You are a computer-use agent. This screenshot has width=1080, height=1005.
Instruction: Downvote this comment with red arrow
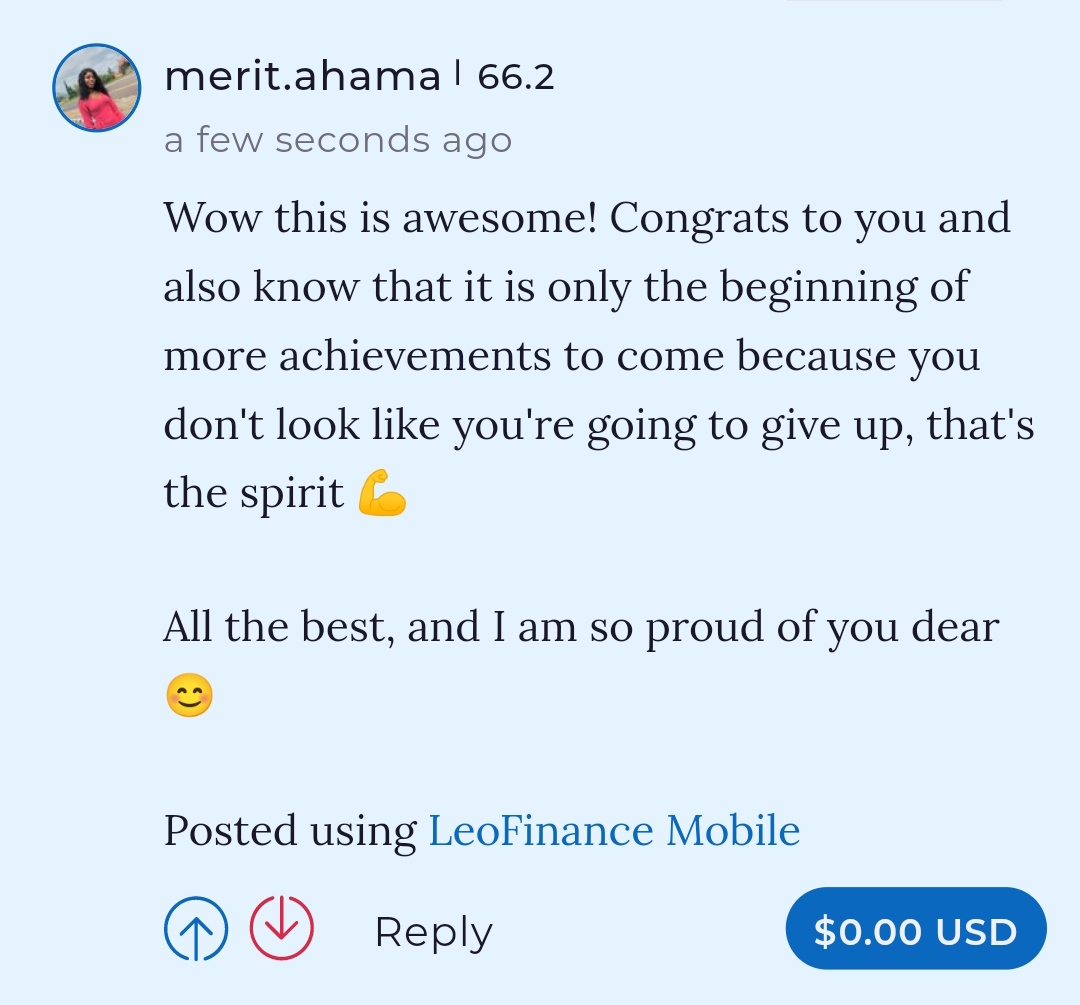point(281,931)
